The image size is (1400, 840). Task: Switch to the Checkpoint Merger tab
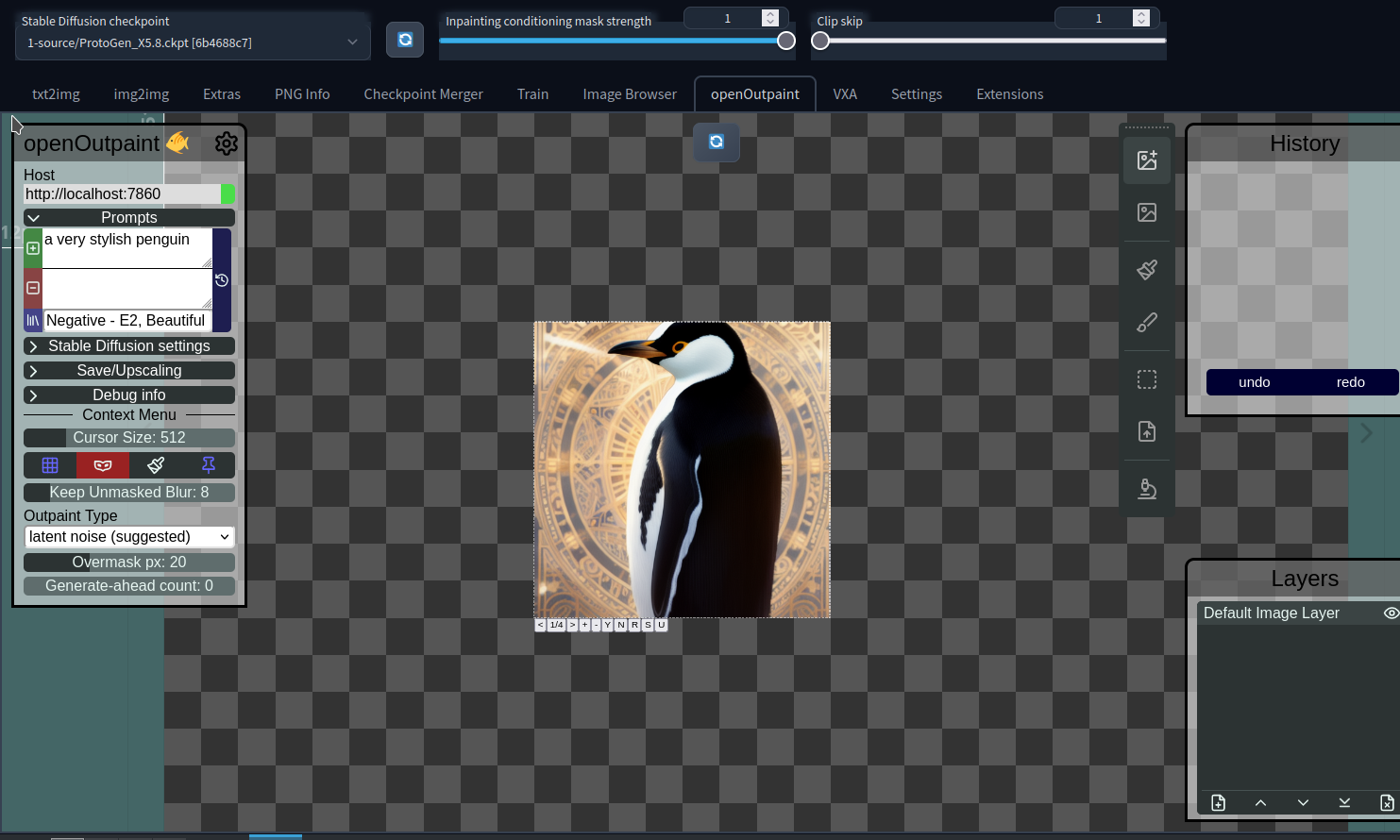point(423,93)
